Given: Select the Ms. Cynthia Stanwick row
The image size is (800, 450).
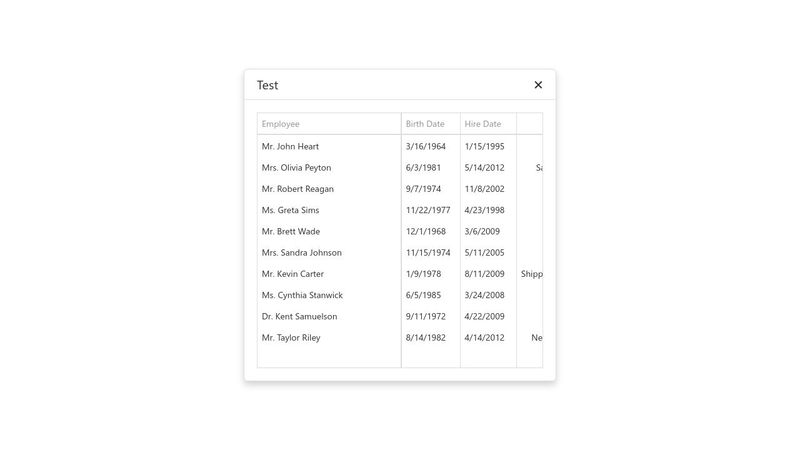Looking at the screenshot, I should point(400,295).
